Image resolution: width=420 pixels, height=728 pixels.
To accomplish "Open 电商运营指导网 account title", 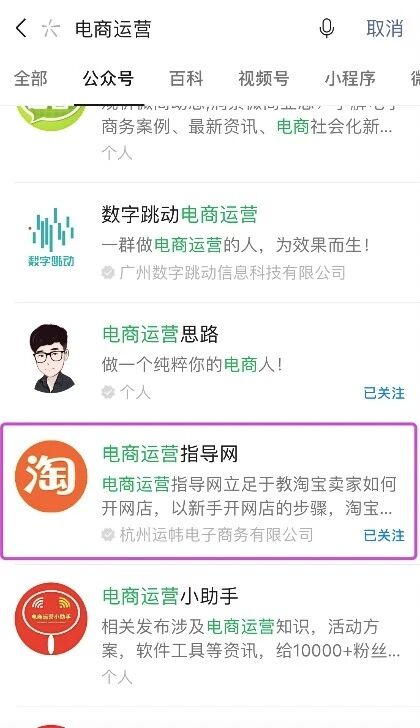I will 170,454.
